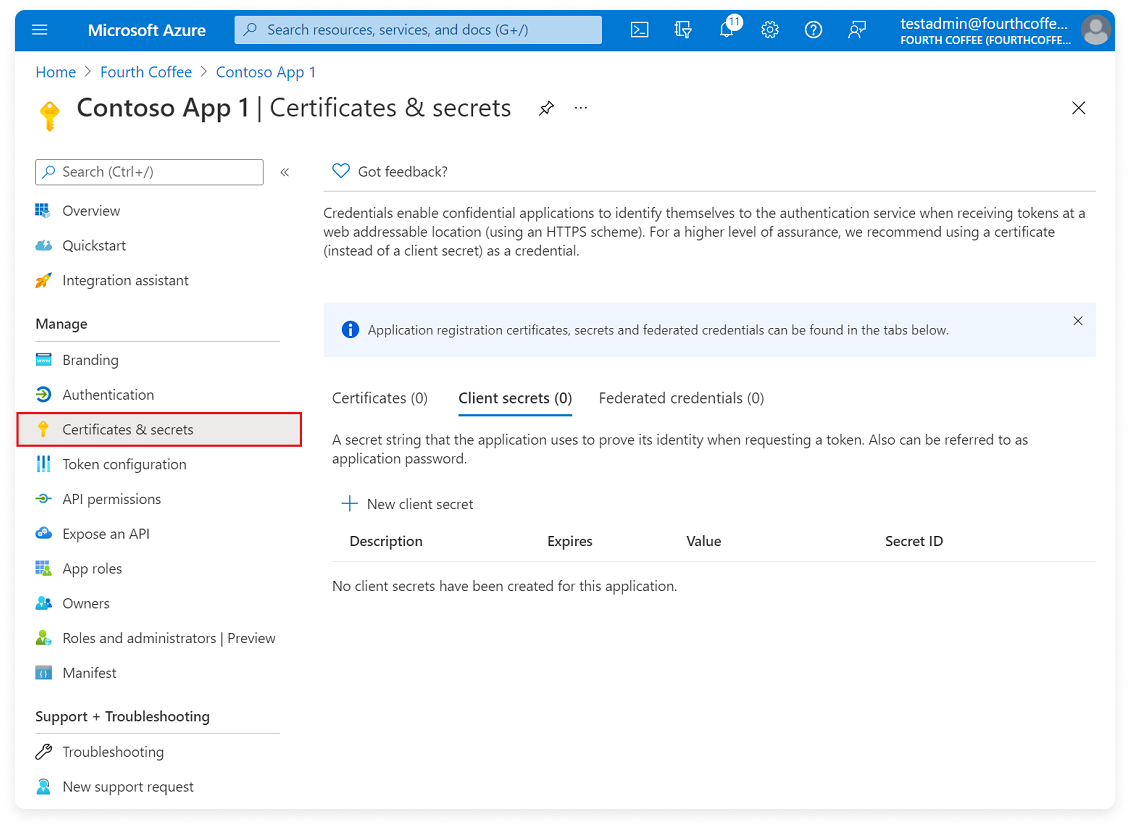Open Cloud Shell from the top bar
Viewport: 1130px width, 829px height.
(639, 30)
